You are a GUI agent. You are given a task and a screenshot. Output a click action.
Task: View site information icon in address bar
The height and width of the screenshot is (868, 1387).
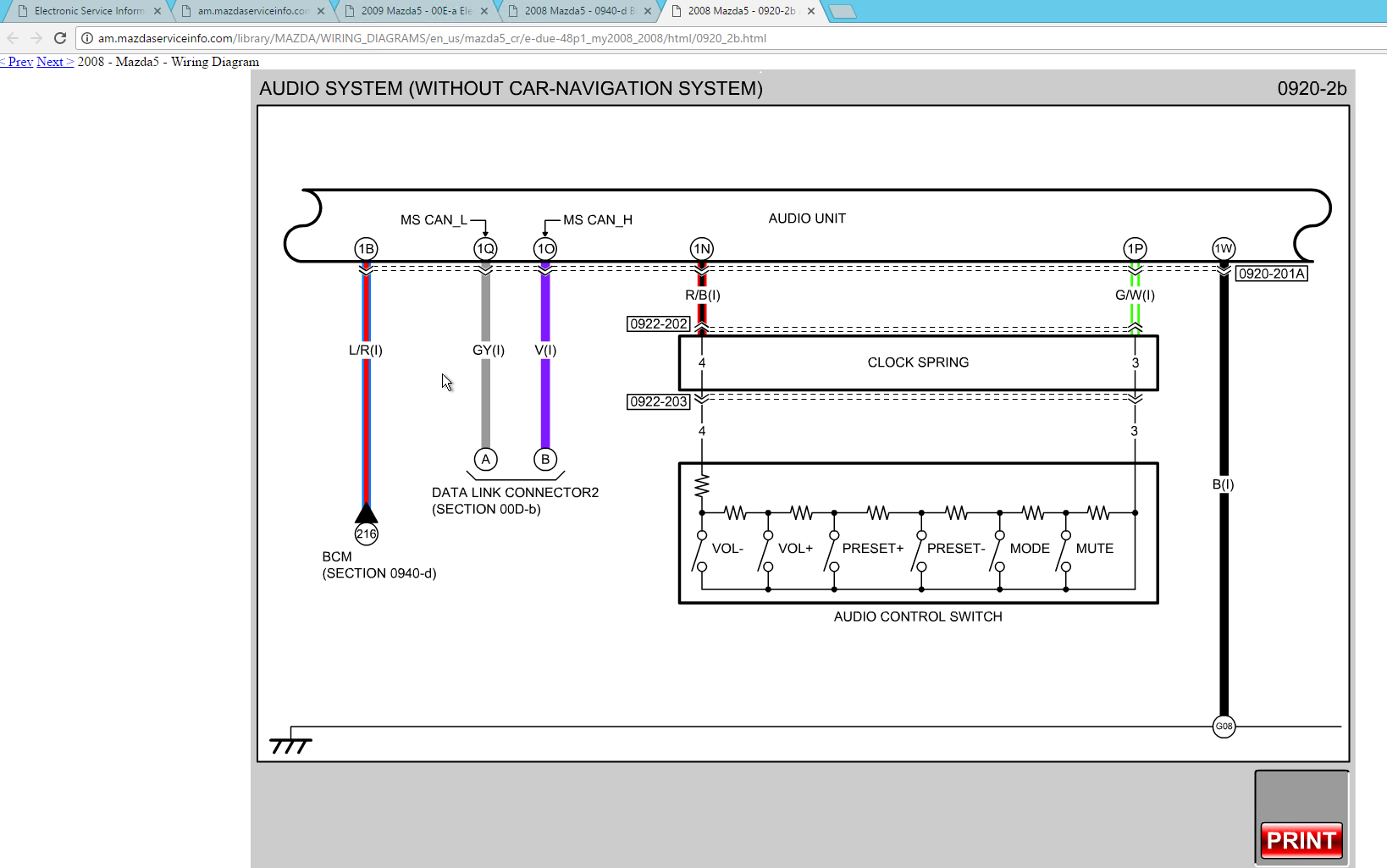tap(87, 38)
